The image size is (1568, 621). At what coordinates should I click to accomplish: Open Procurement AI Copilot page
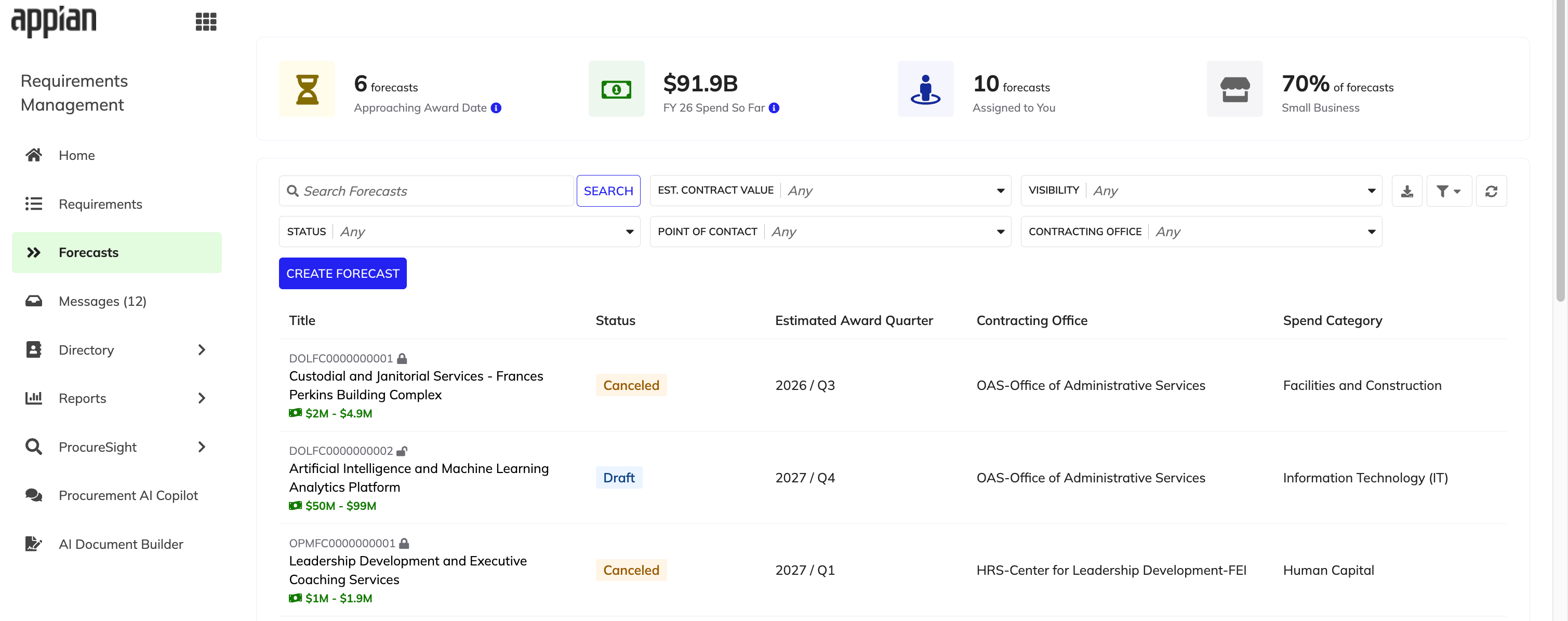coord(117,495)
